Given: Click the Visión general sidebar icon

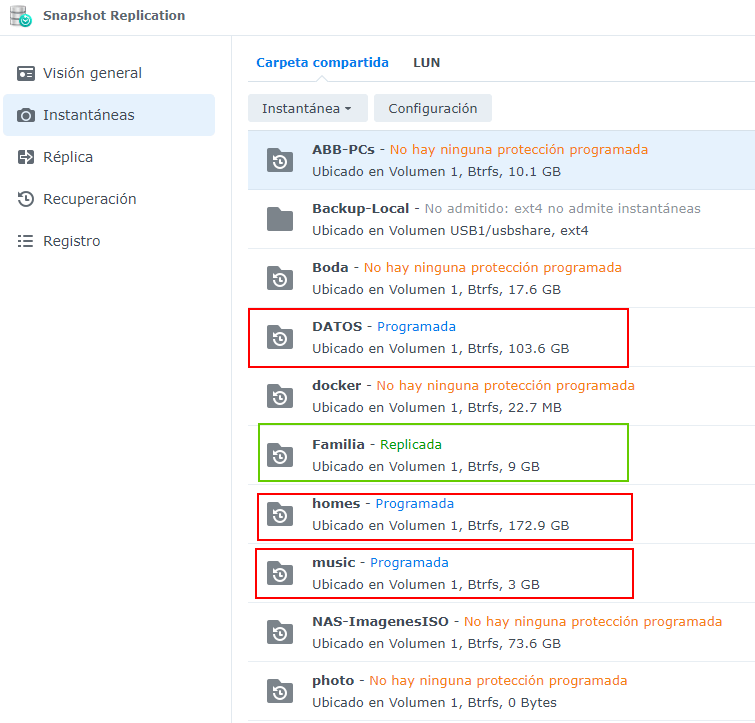Looking at the screenshot, I should click(26, 73).
